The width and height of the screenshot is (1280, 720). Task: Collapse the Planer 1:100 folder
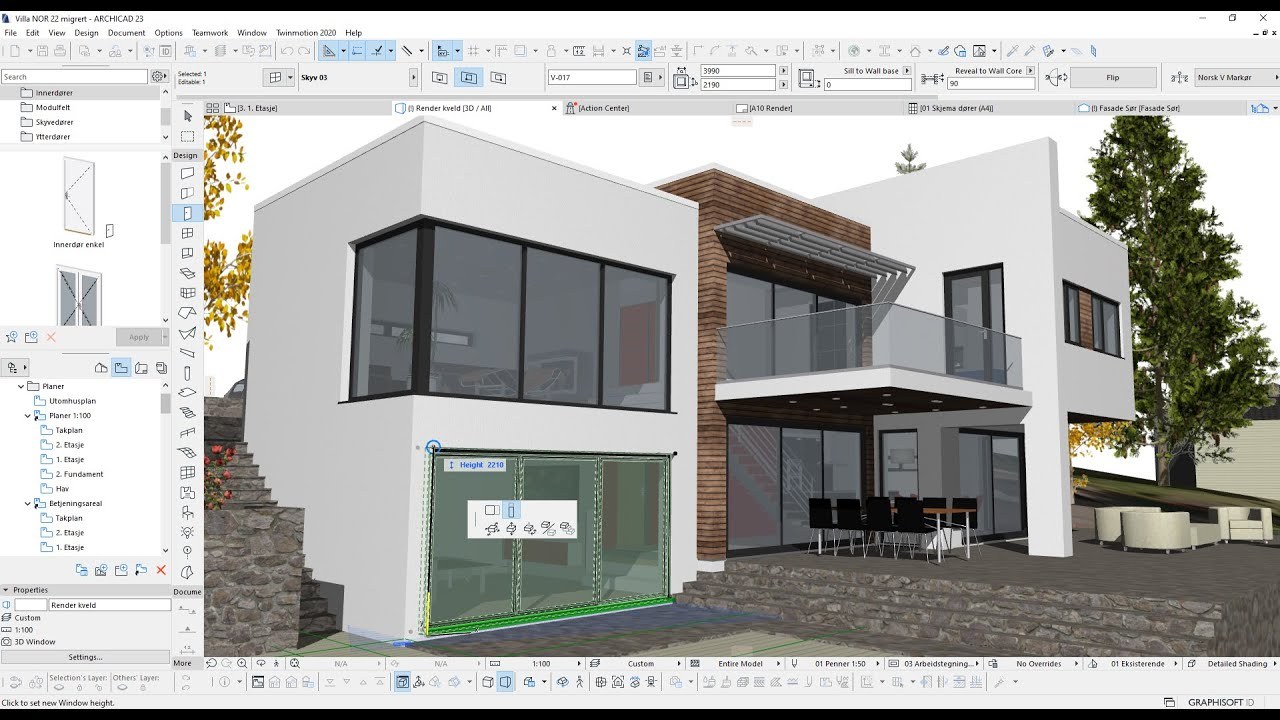[28, 415]
